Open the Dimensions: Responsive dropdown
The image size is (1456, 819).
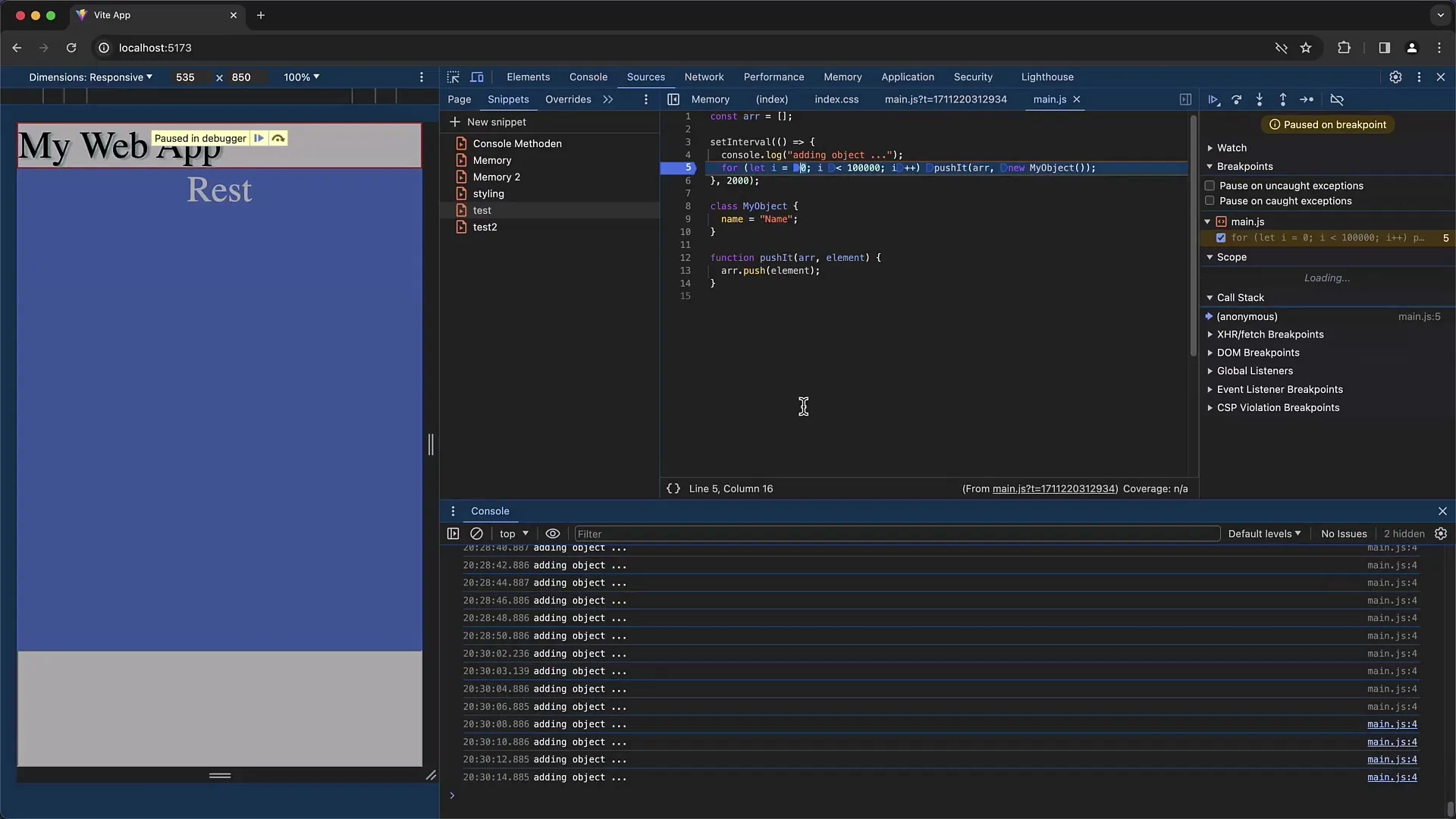(90, 77)
